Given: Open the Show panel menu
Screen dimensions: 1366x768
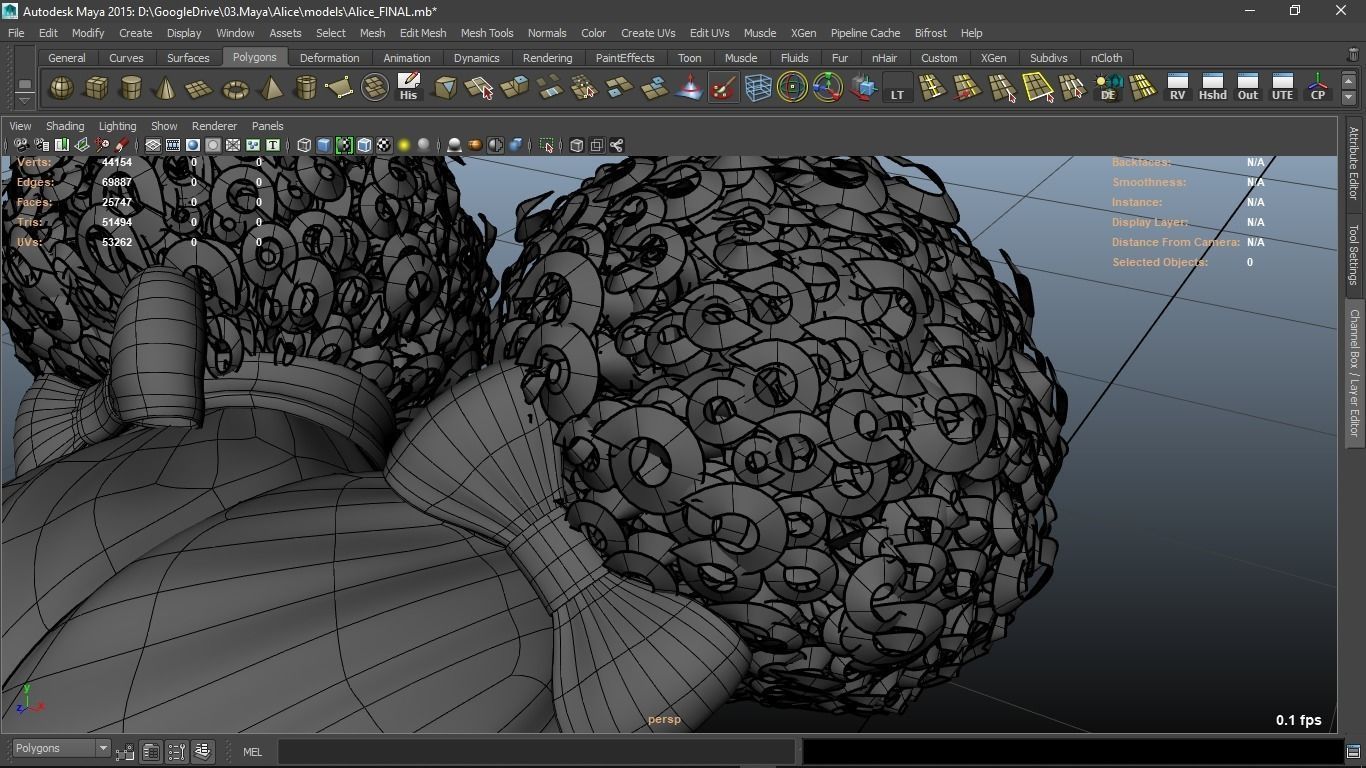Looking at the screenshot, I should 164,126.
